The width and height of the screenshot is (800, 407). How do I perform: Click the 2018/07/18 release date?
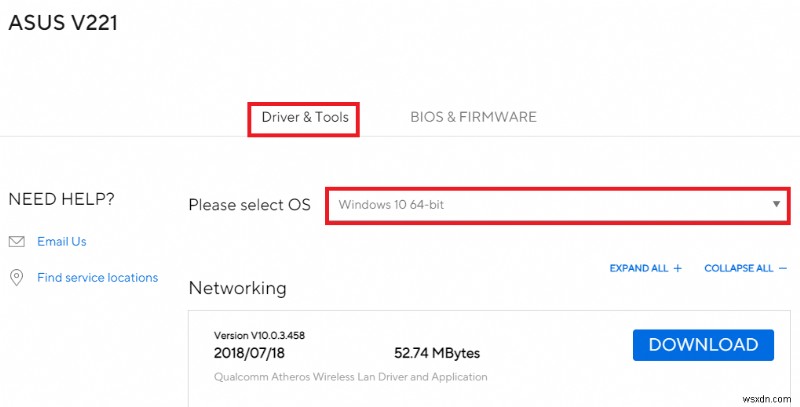(248, 353)
